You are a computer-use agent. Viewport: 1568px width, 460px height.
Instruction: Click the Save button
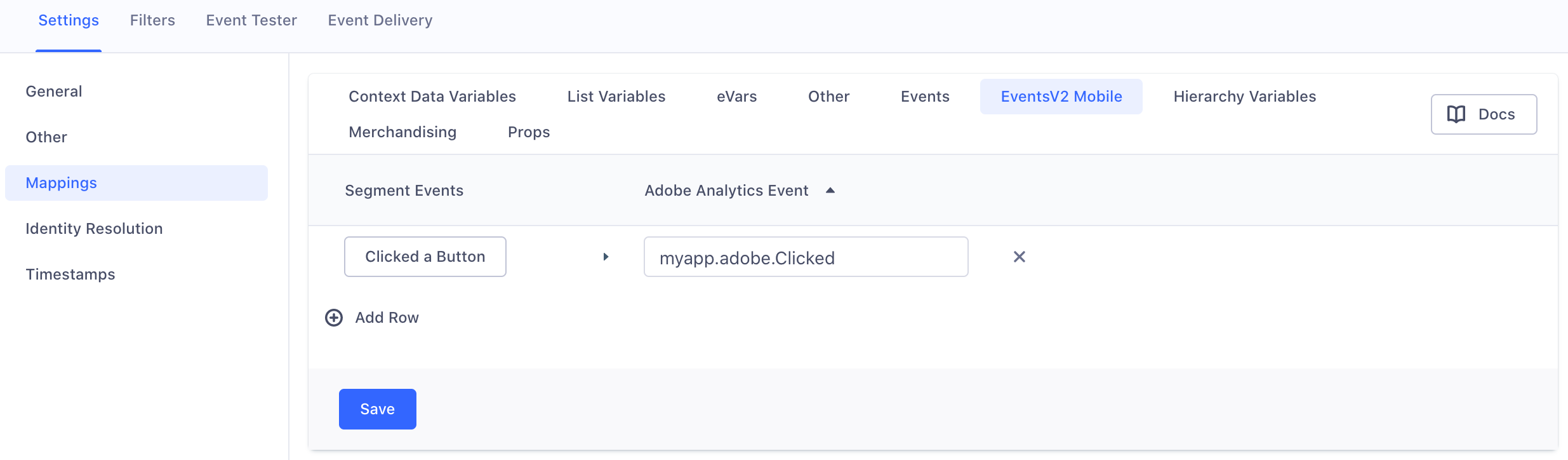click(377, 409)
